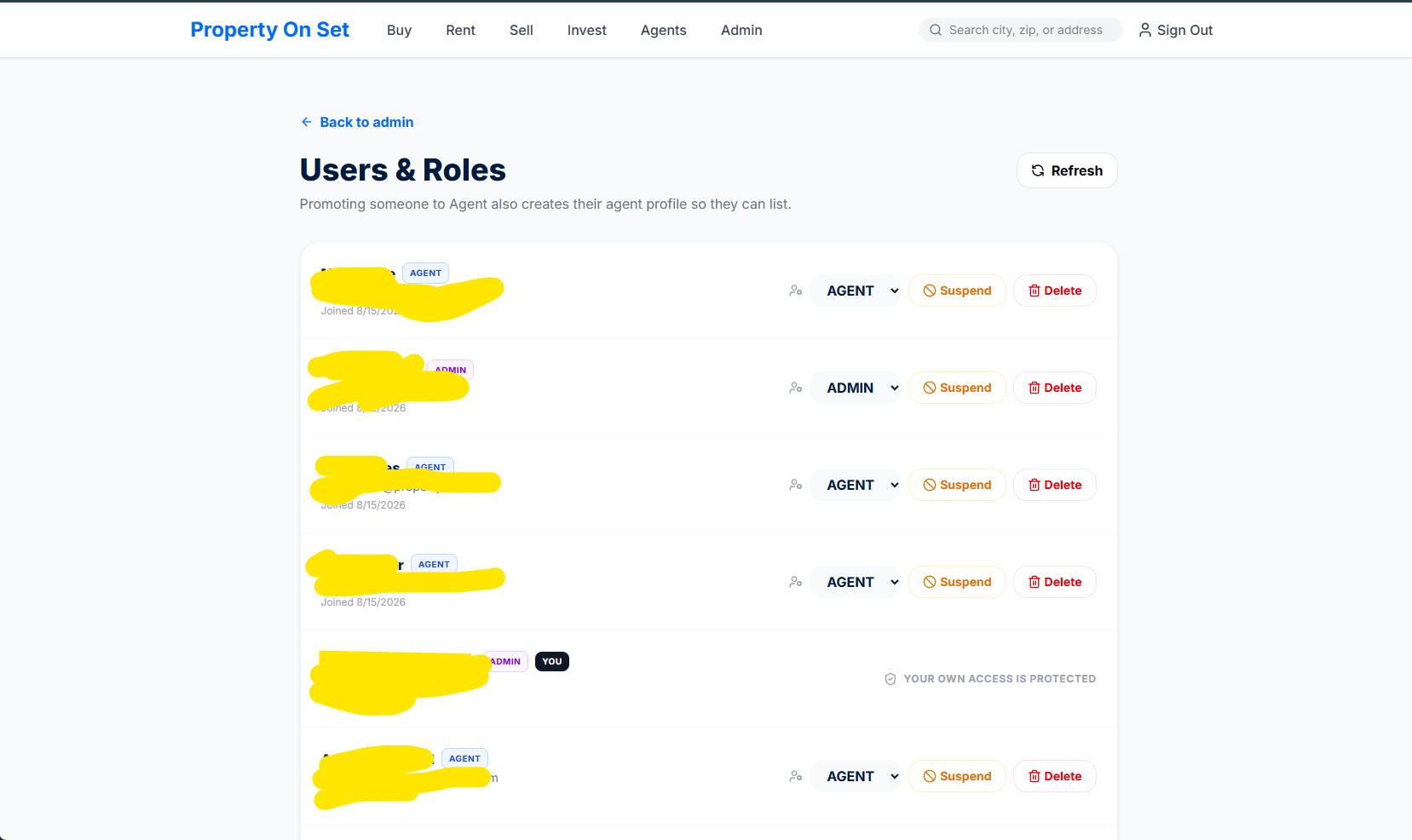This screenshot has height=840, width=1412.
Task: Click the 'Promoting someone to Agent' description
Action: point(545,204)
